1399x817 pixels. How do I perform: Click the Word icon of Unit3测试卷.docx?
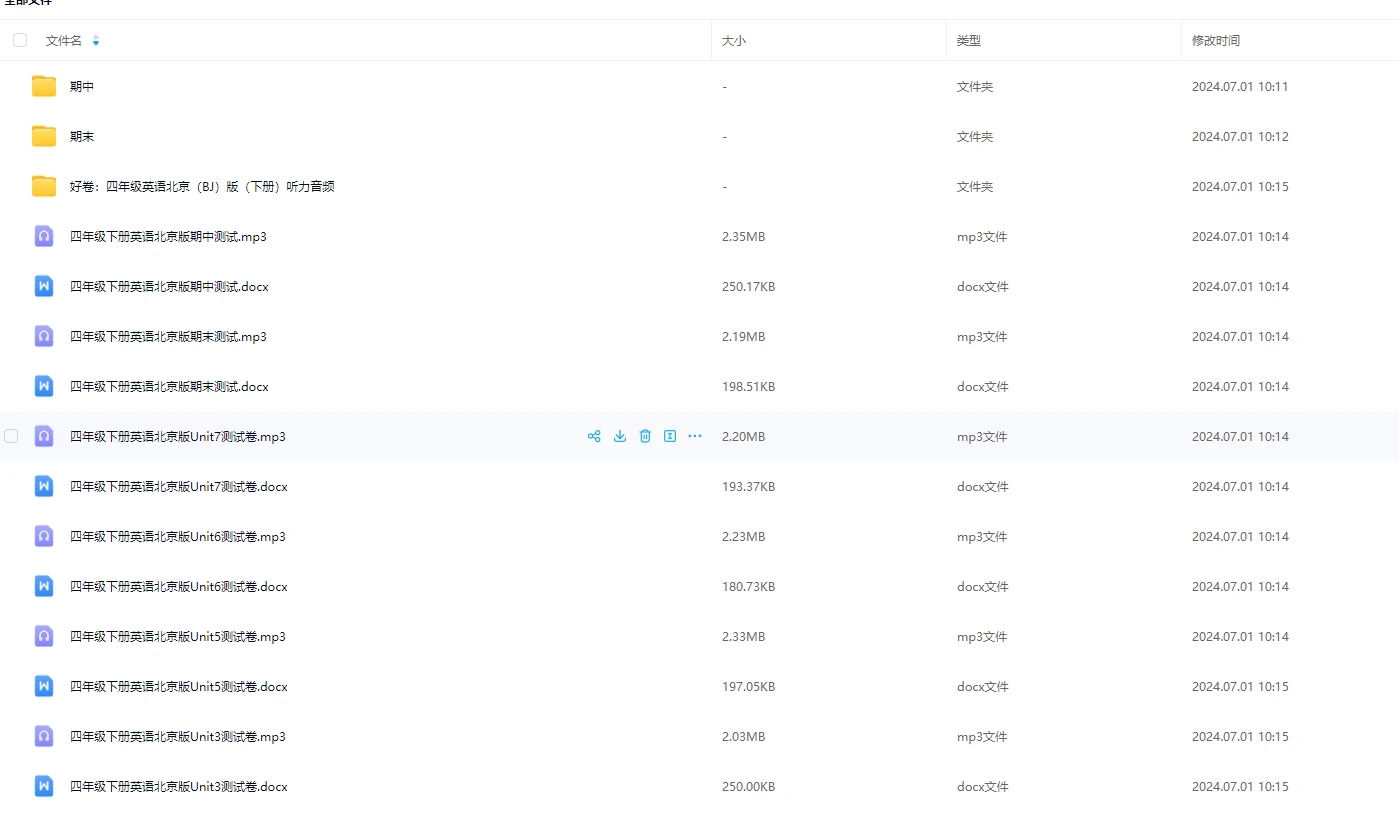click(x=44, y=786)
